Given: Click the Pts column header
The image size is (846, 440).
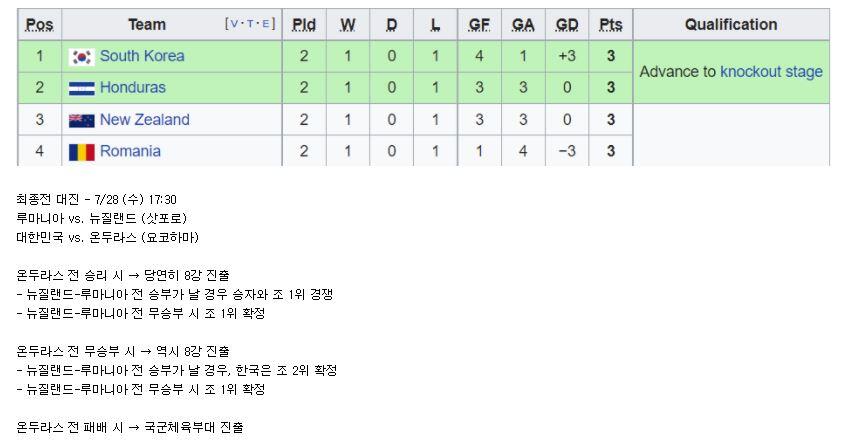Looking at the screenshot, I should (x=611, y=25).
